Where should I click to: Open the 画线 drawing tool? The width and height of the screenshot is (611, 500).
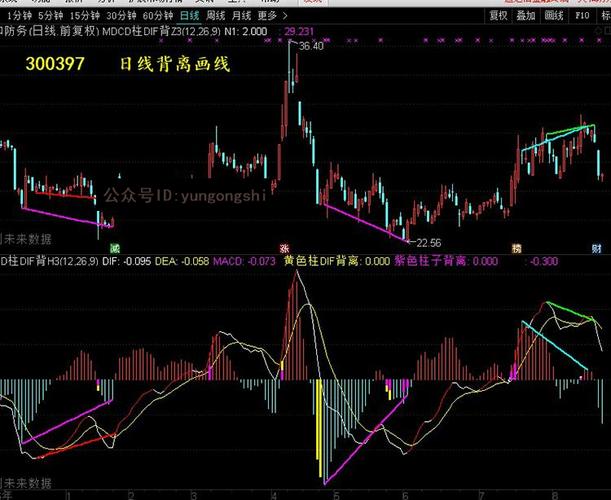(554, 16)
